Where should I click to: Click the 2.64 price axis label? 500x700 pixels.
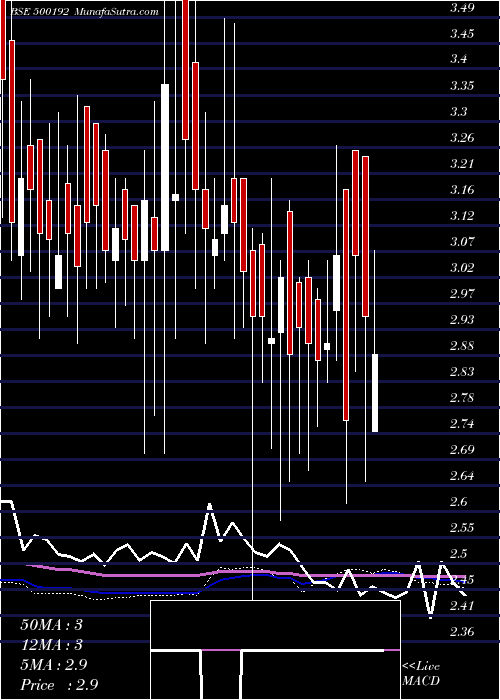pos(462,476)
